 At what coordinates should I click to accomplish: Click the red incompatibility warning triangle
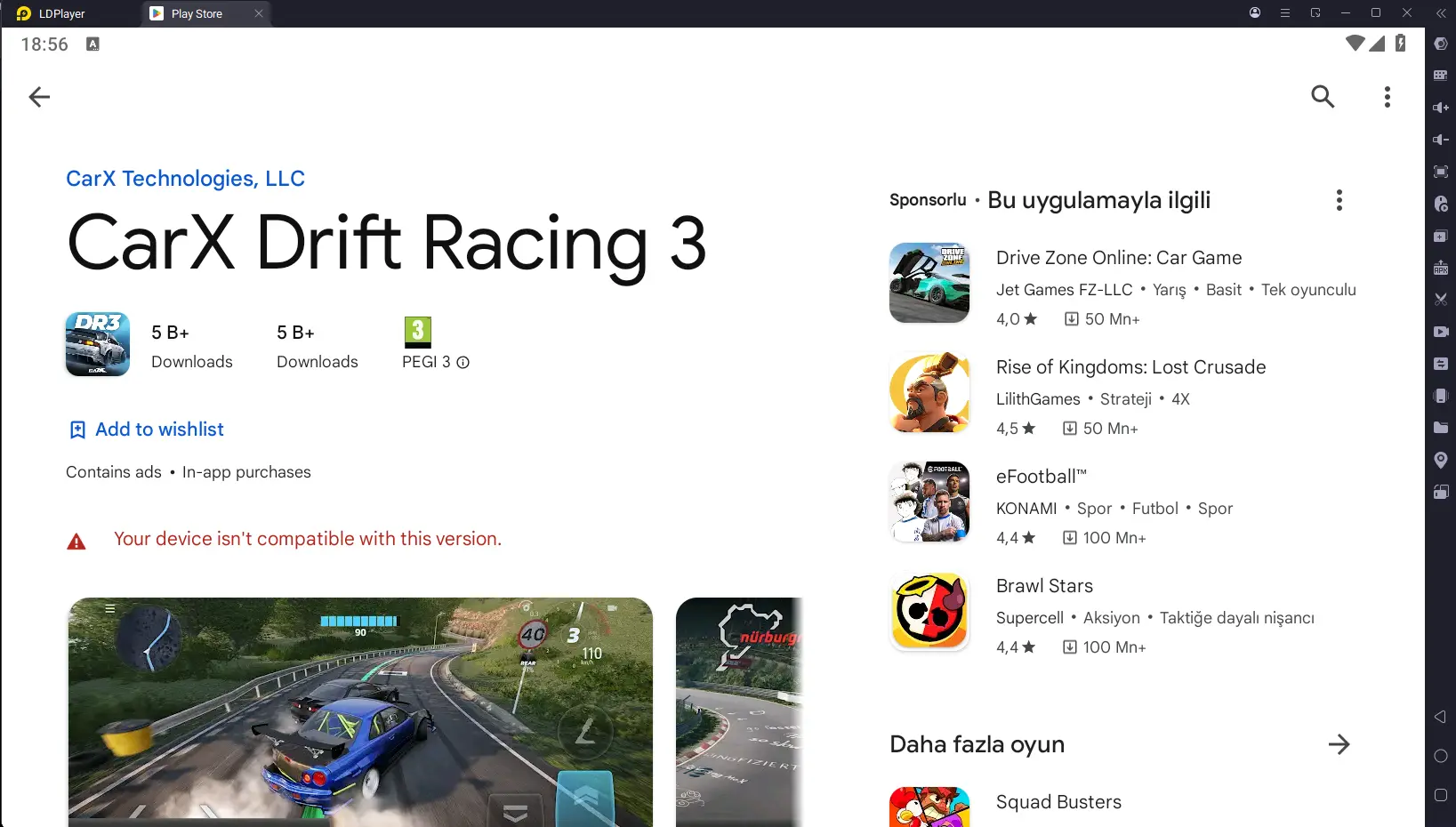(76, 541)
